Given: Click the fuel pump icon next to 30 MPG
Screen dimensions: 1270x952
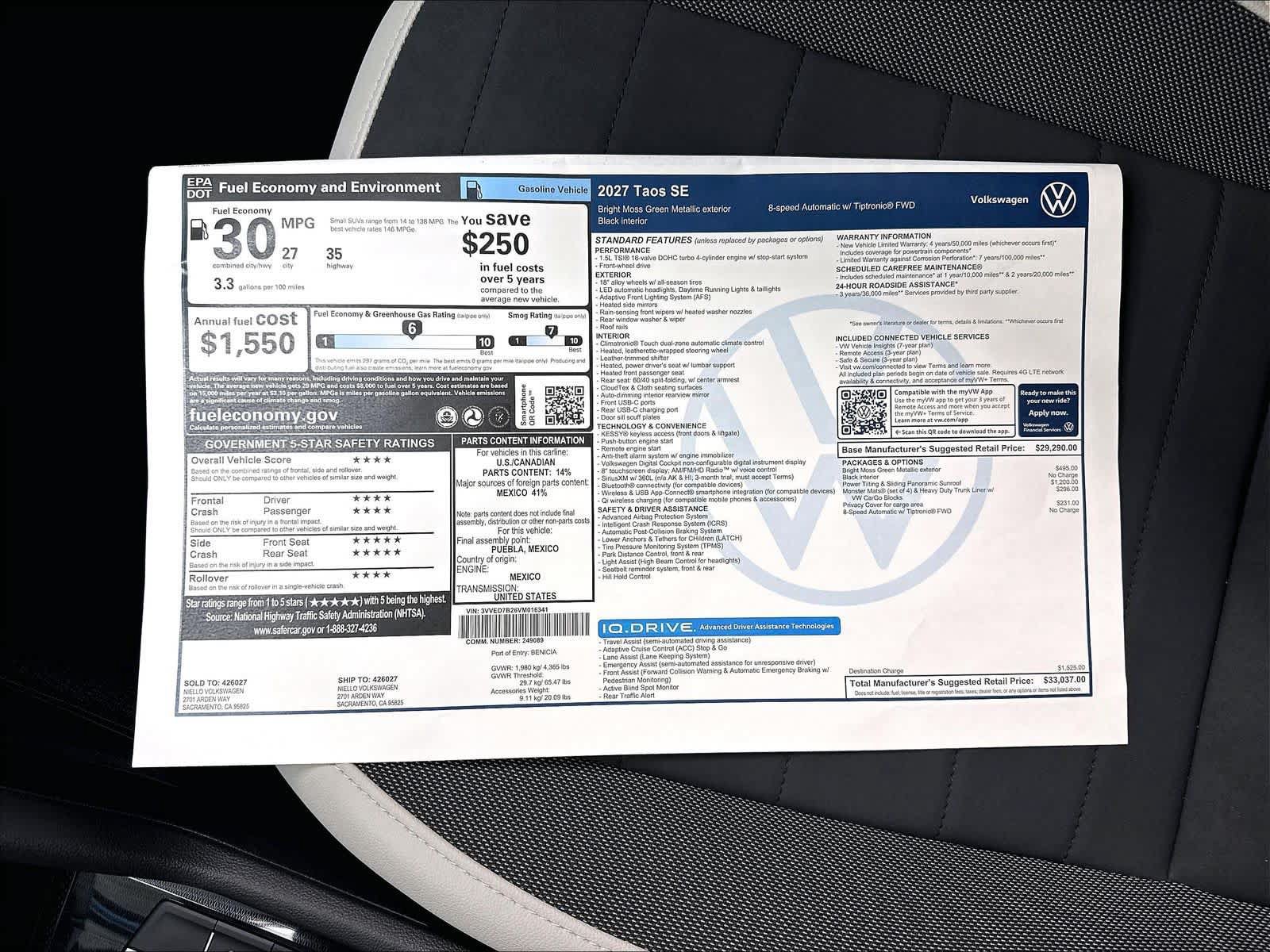Looking at the screenshot, I should click(x=200, y=228).
